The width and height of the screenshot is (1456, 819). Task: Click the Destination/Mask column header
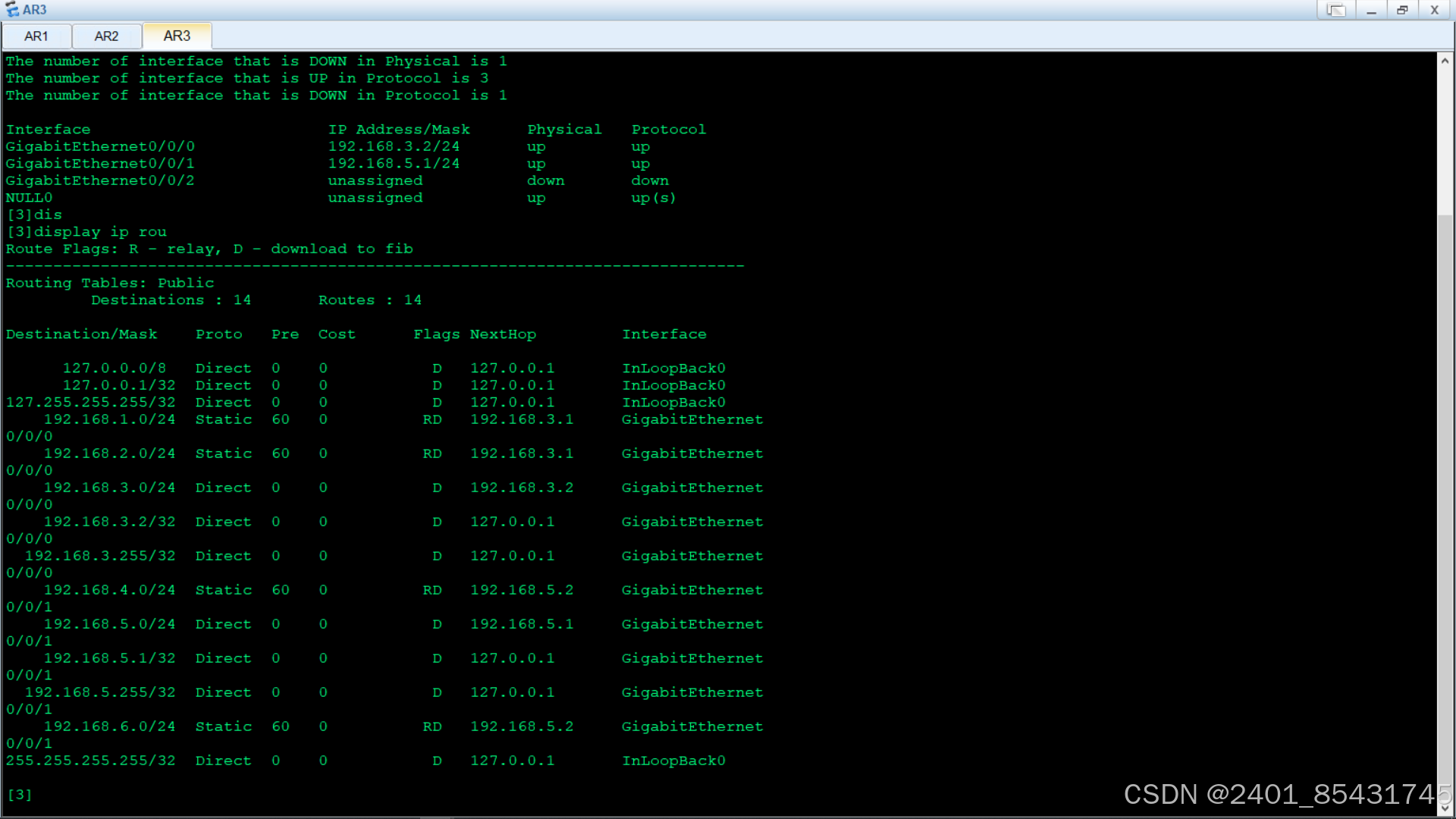[81, 334]
